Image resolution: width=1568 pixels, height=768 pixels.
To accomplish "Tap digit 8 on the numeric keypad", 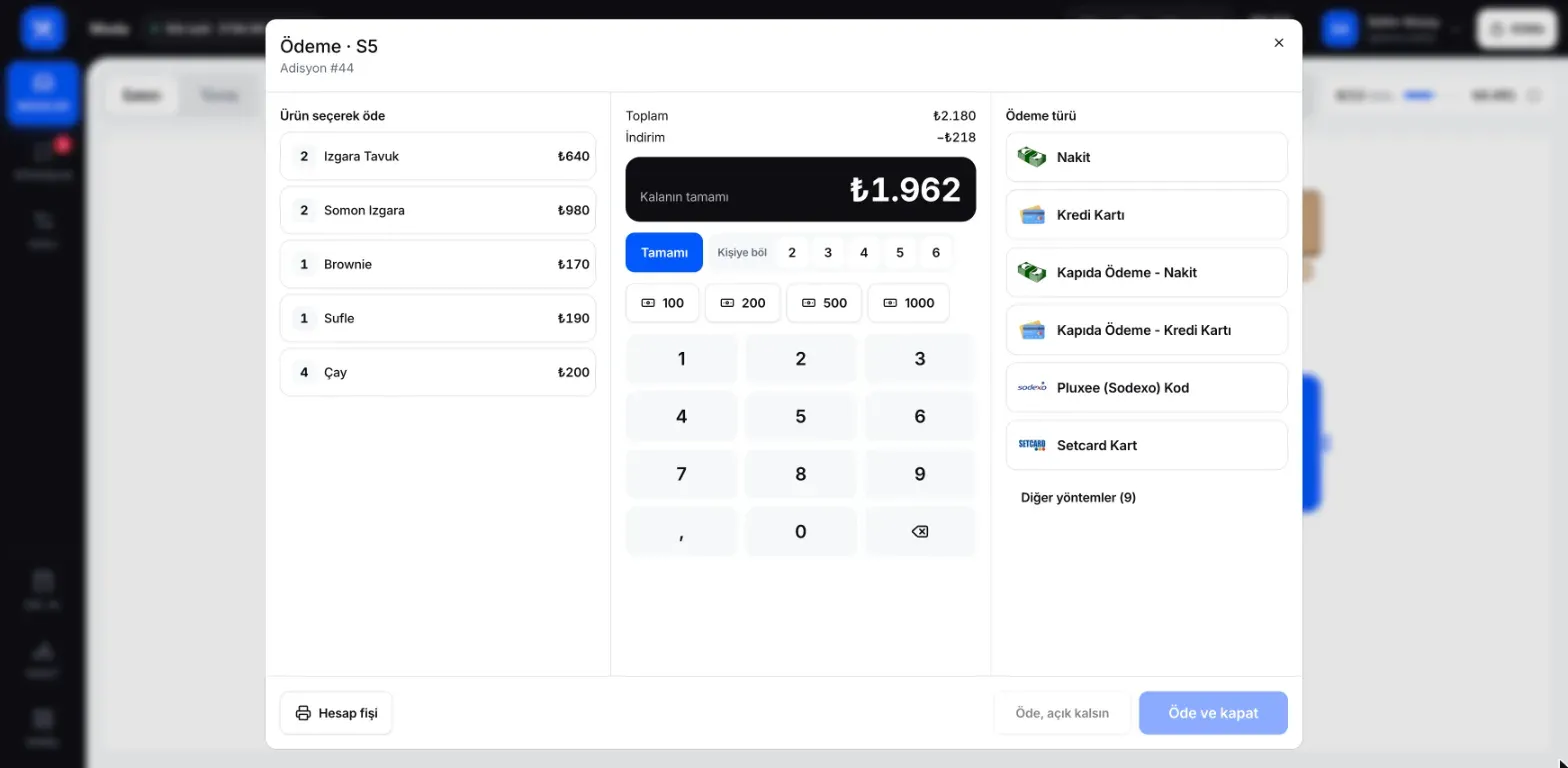I will coord(801,474).
